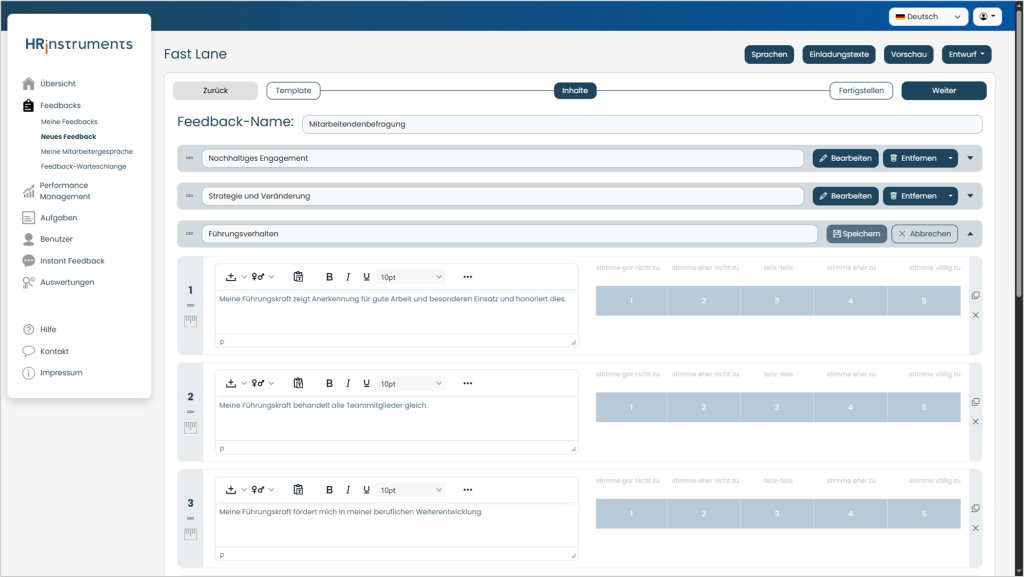
Task: Open the Entwurf status dropdown
Action: (x=966, y=54)
